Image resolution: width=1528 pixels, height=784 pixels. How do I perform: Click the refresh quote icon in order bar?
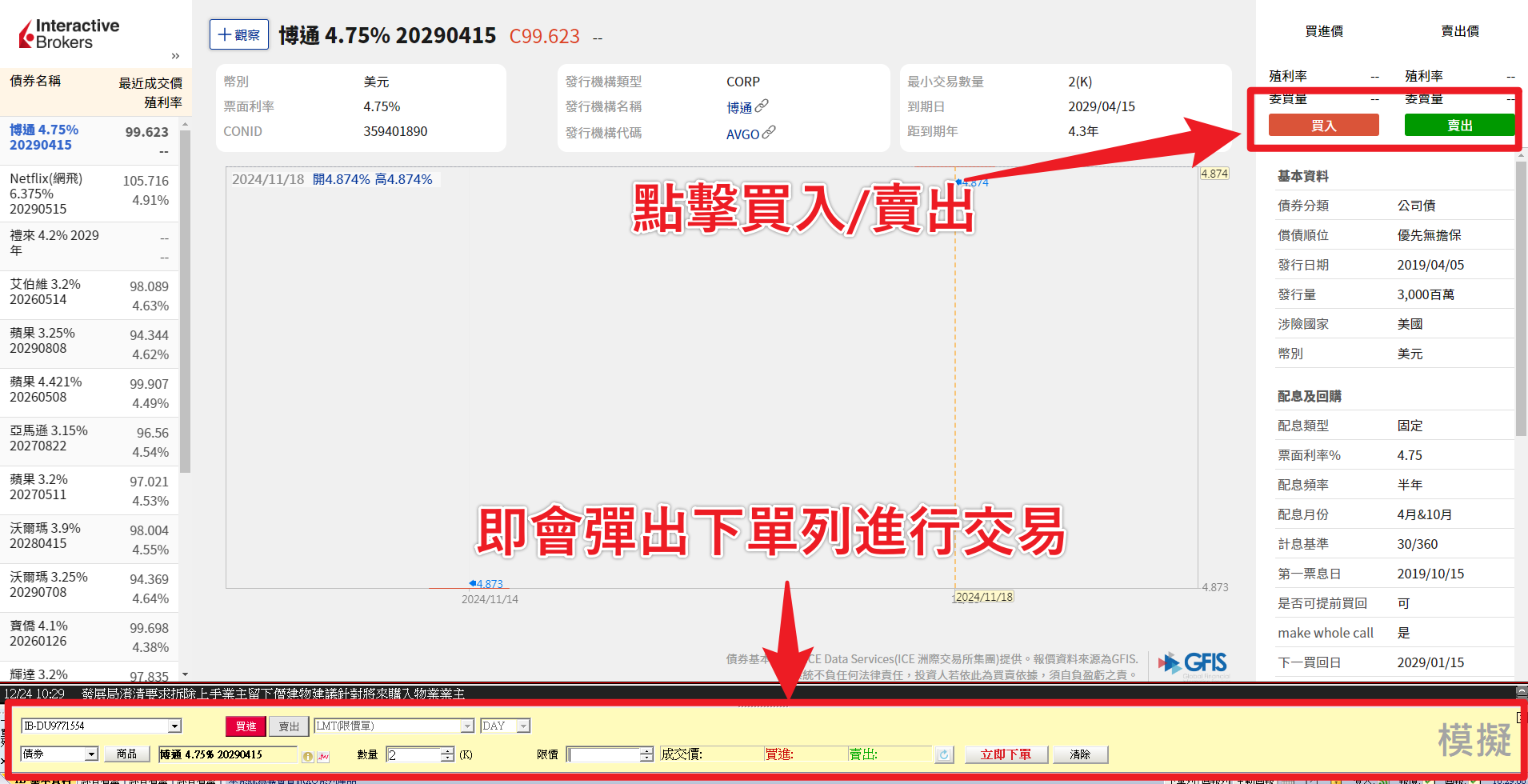(944, 754)
